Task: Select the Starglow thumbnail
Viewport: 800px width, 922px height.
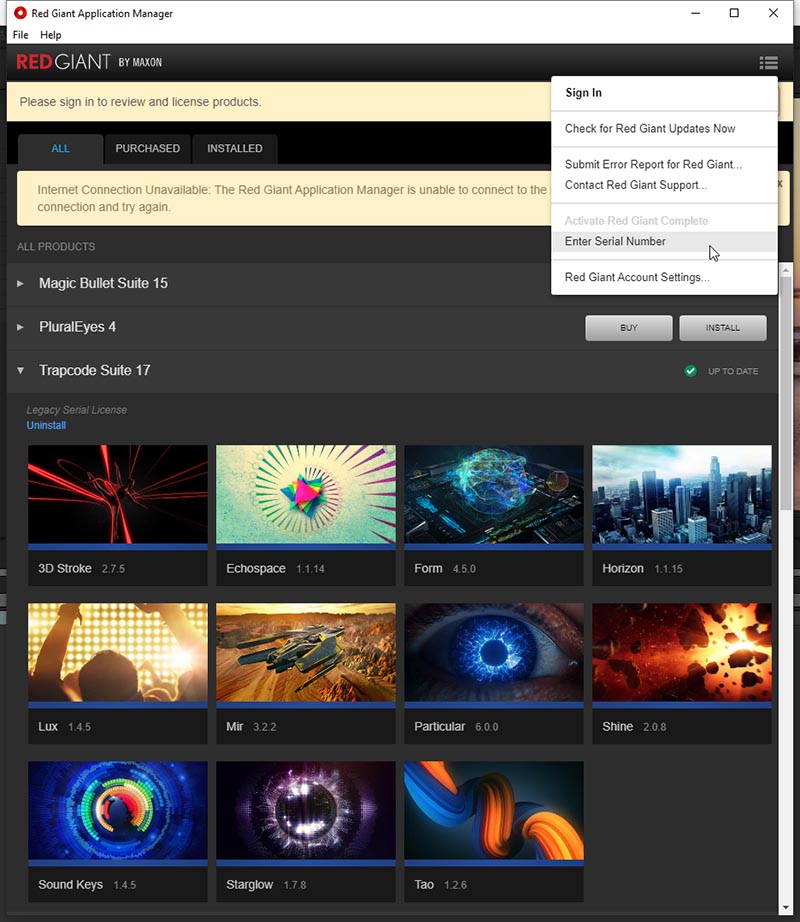Action: tap(306, 810)
